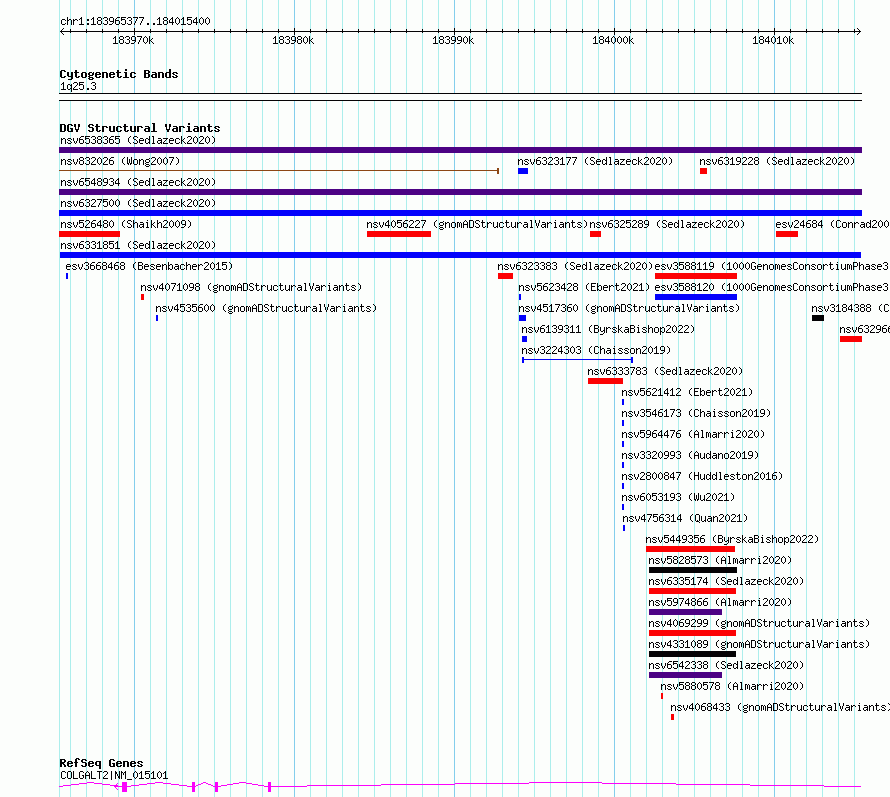Click the red bar under nsv6325289
Viewport: 890px width, 797px height.
pyautogui.click(x=595, y=234)
